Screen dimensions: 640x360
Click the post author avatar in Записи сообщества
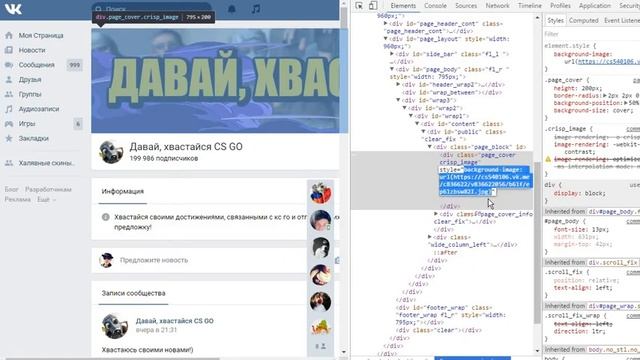pos(114,326)
